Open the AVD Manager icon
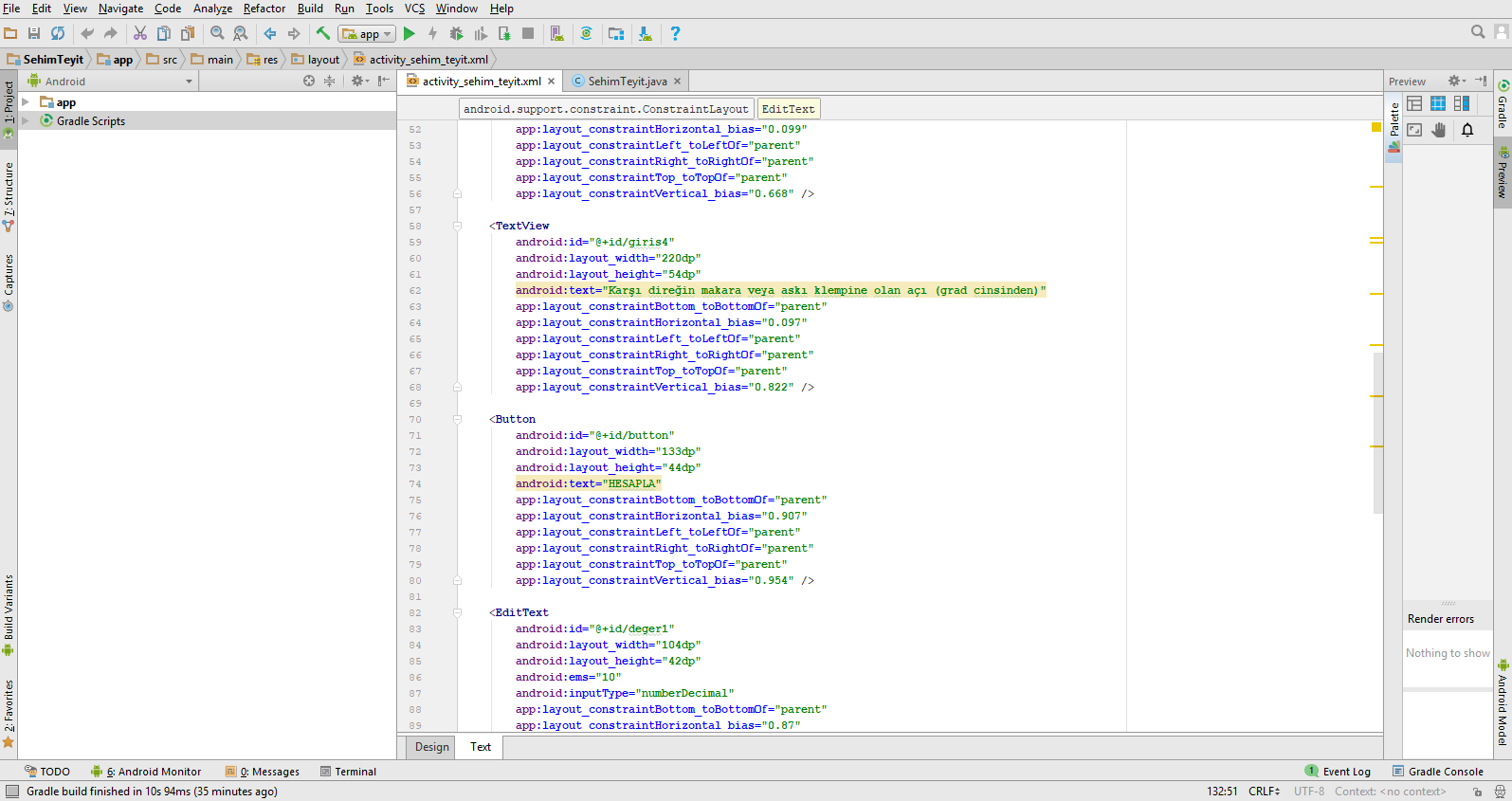Screen dimensions: 1512x801 557,34
